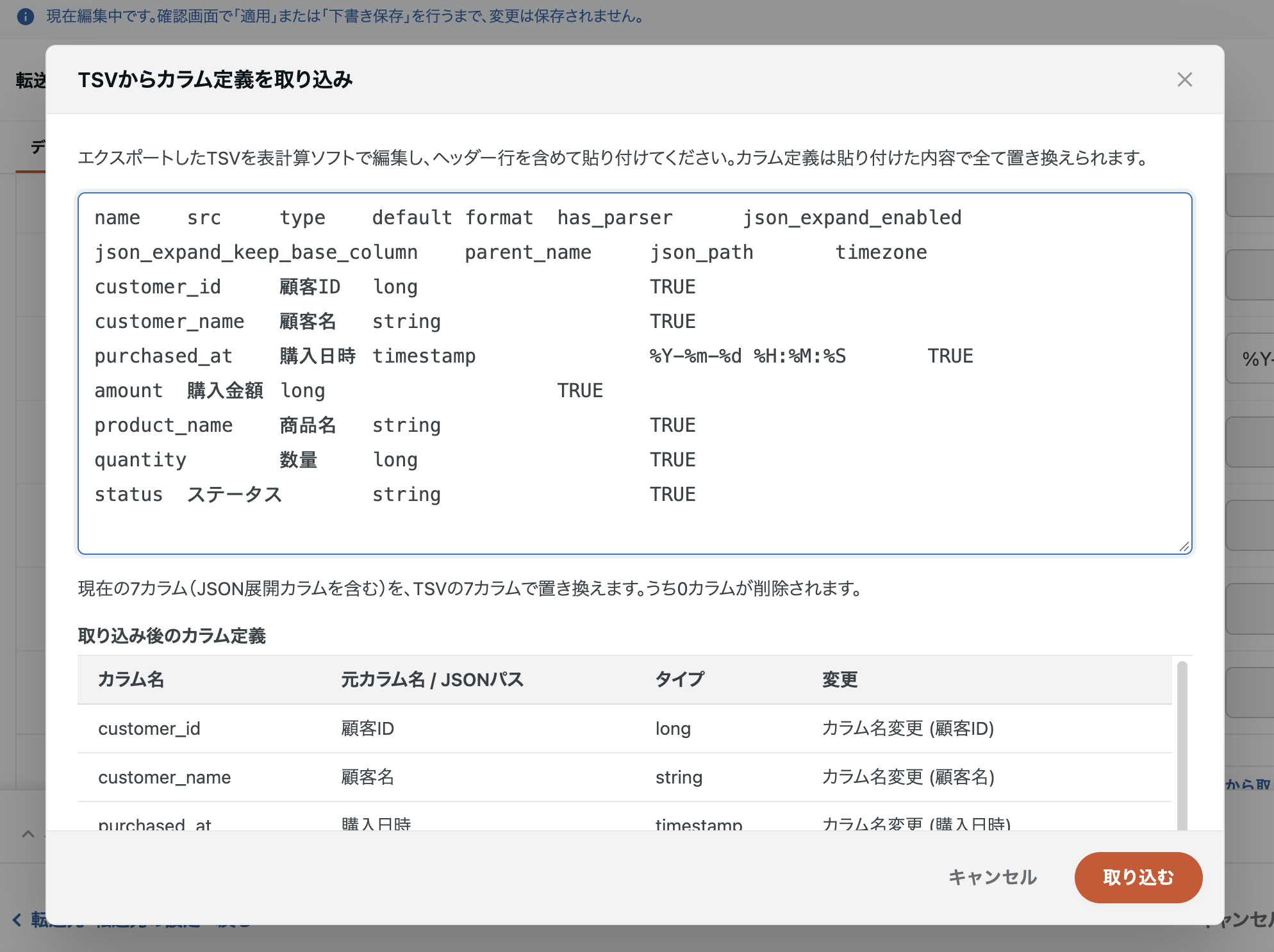Click the キャンセル button in the dialog
The image size is (1274, 952).
[x=992, y=877]
